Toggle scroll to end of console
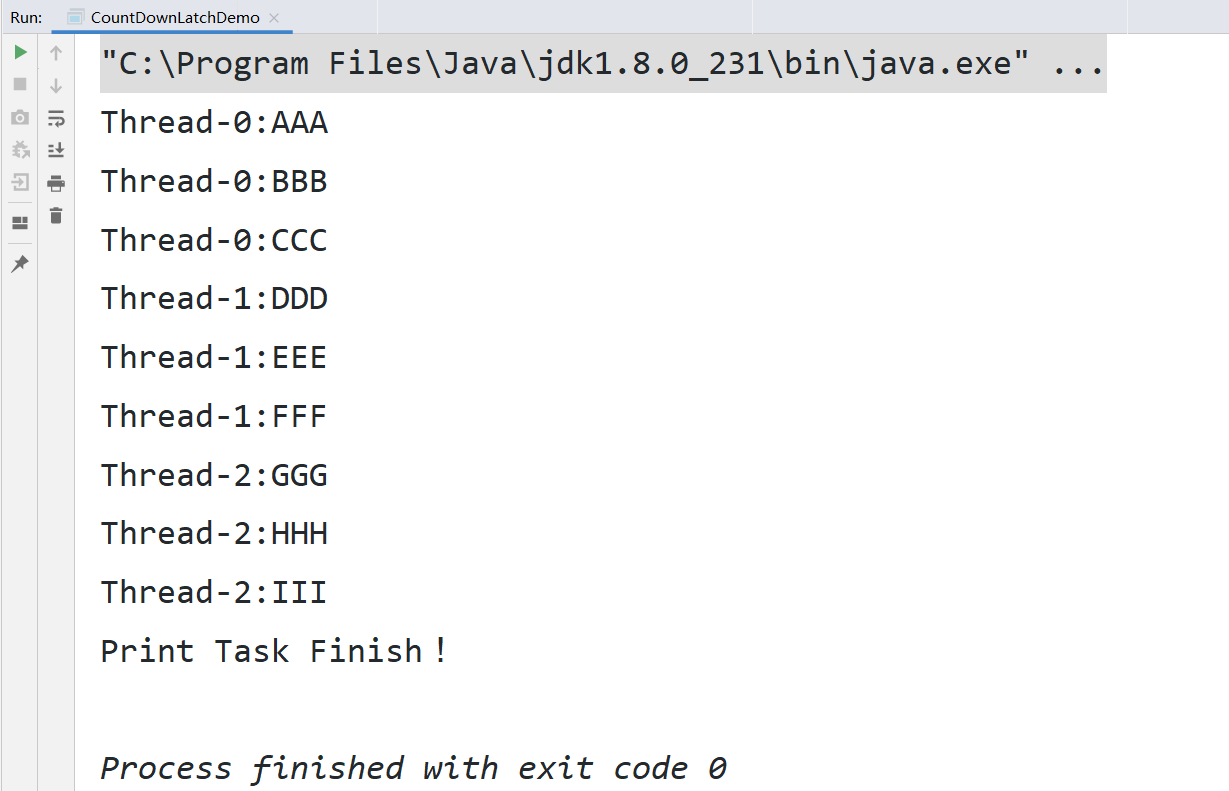 point(56,150)
